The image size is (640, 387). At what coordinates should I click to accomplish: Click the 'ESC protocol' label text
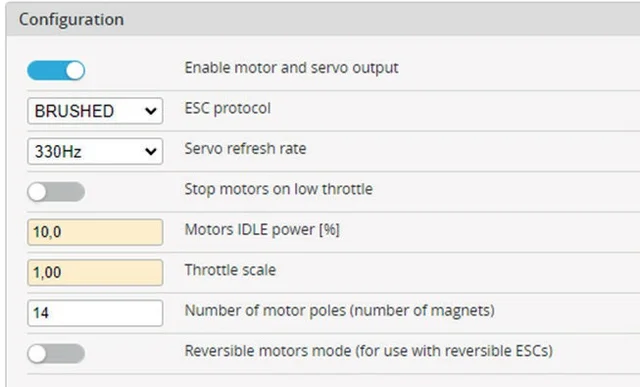227,109
